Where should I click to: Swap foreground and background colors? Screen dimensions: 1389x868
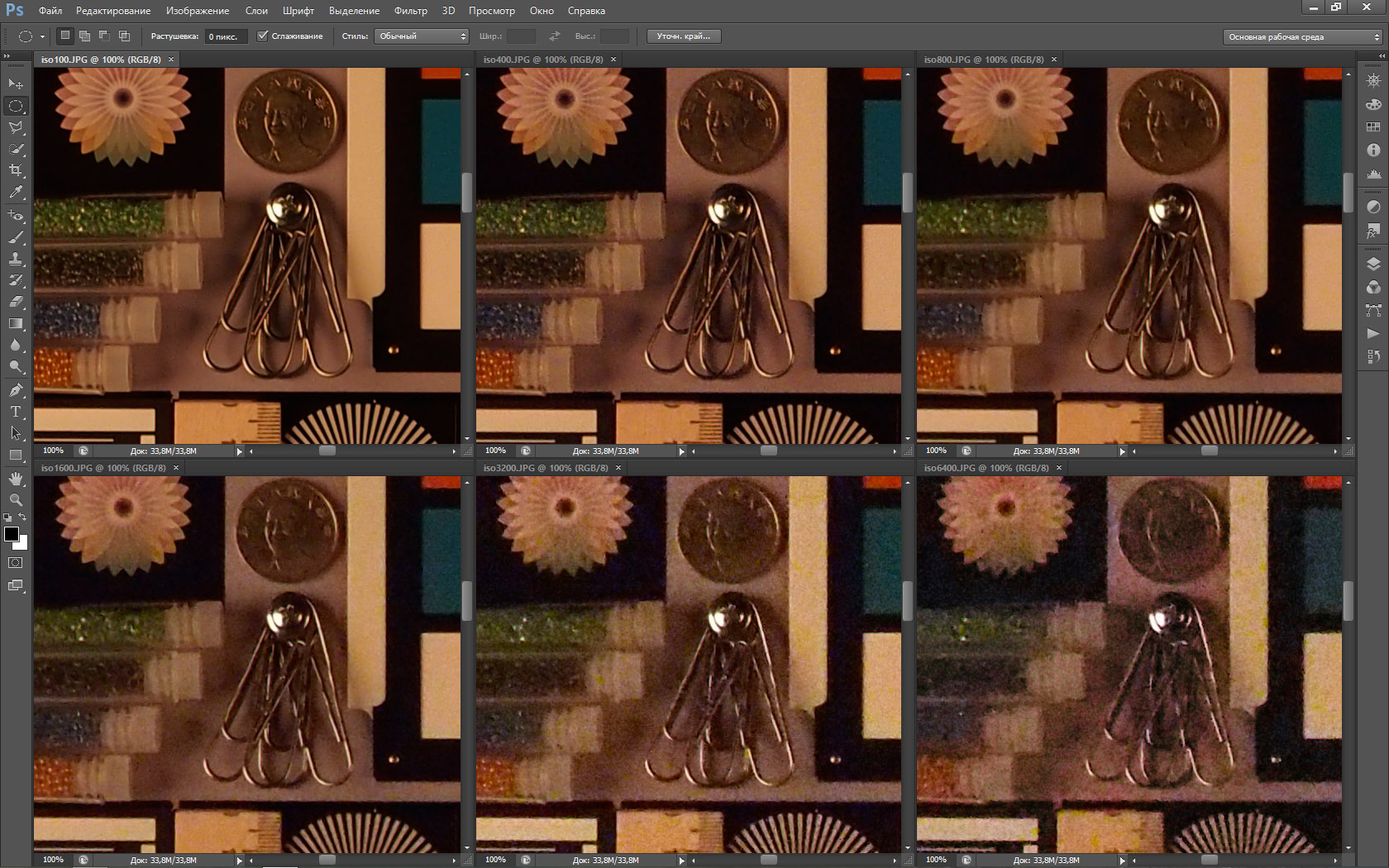point(23,517)
